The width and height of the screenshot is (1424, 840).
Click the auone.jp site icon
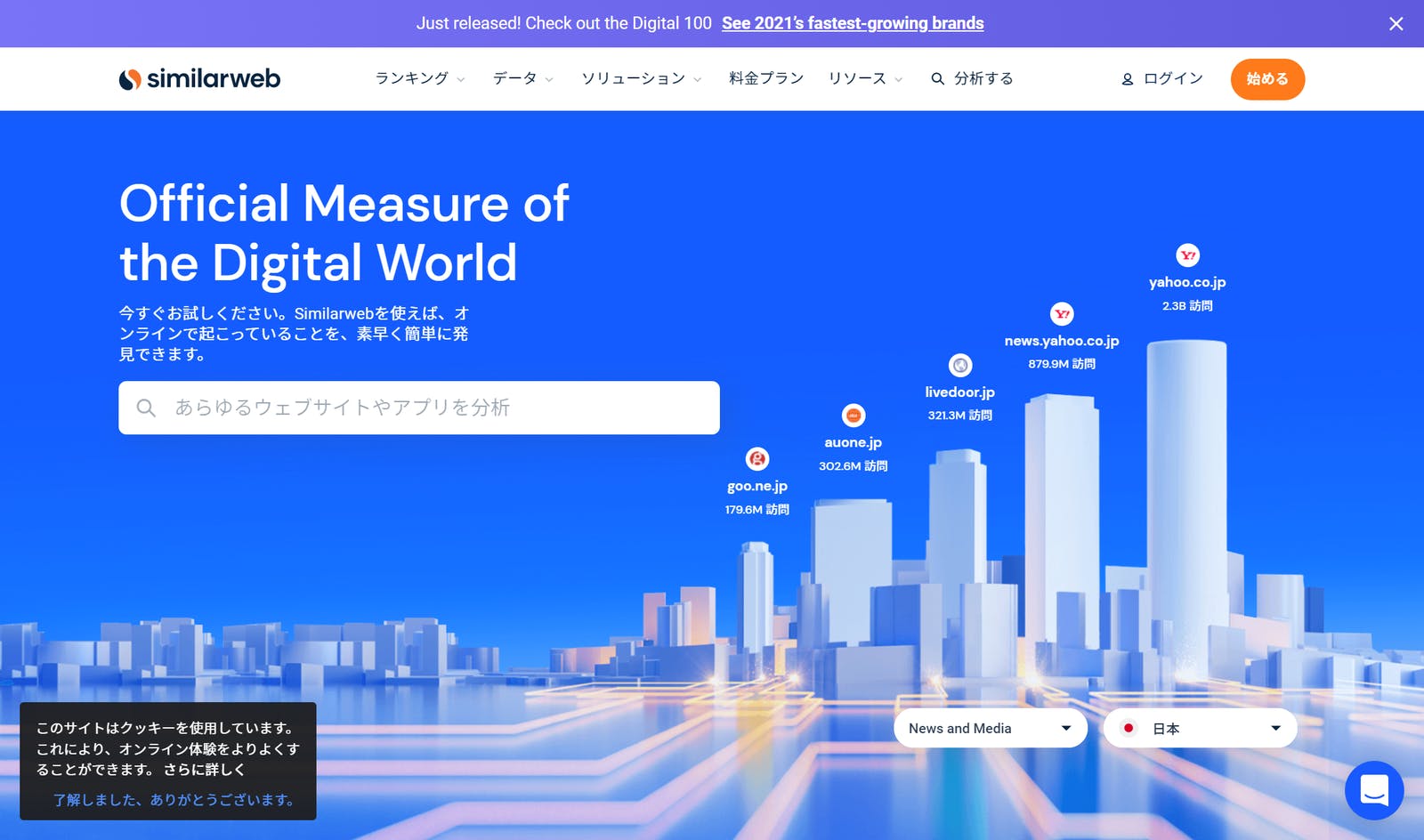click(854, 416)
